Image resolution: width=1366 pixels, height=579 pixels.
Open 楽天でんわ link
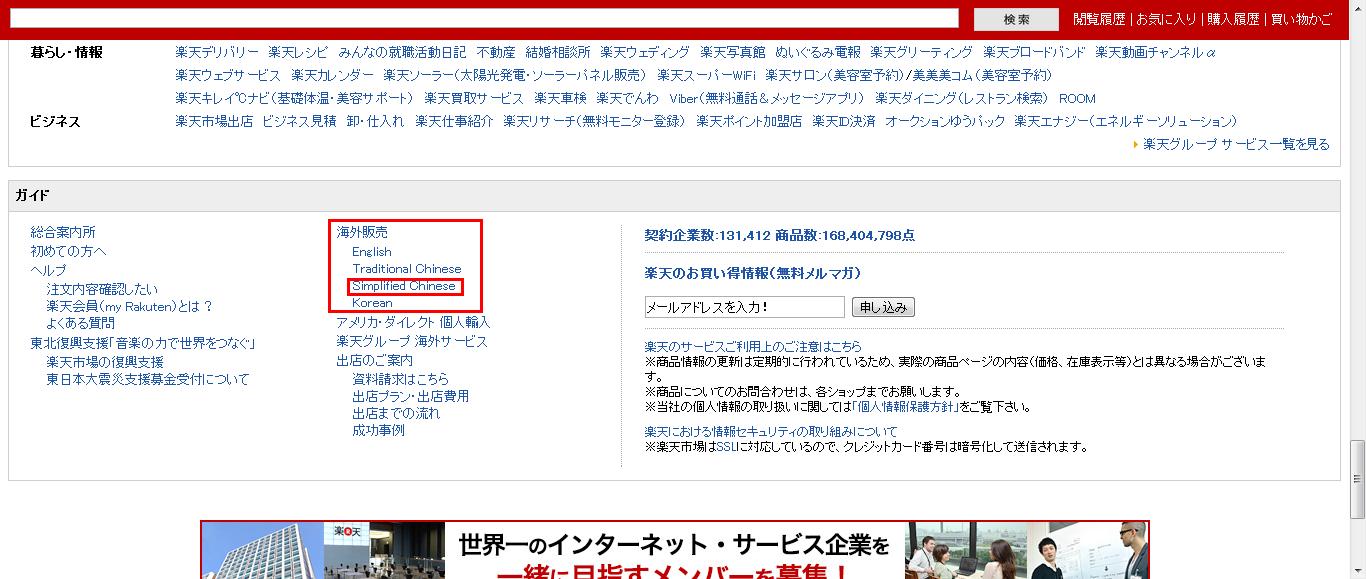627,98
